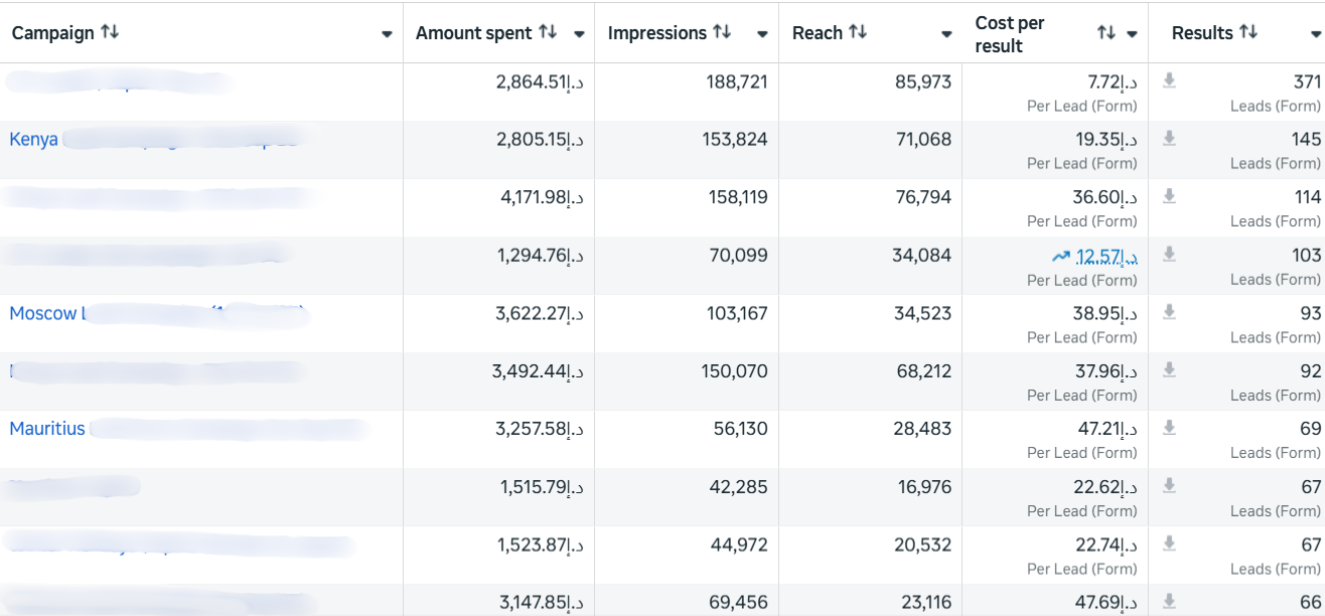1325x616 pixels.
Task: Open the Moscow campaign link
Action: 44,313
